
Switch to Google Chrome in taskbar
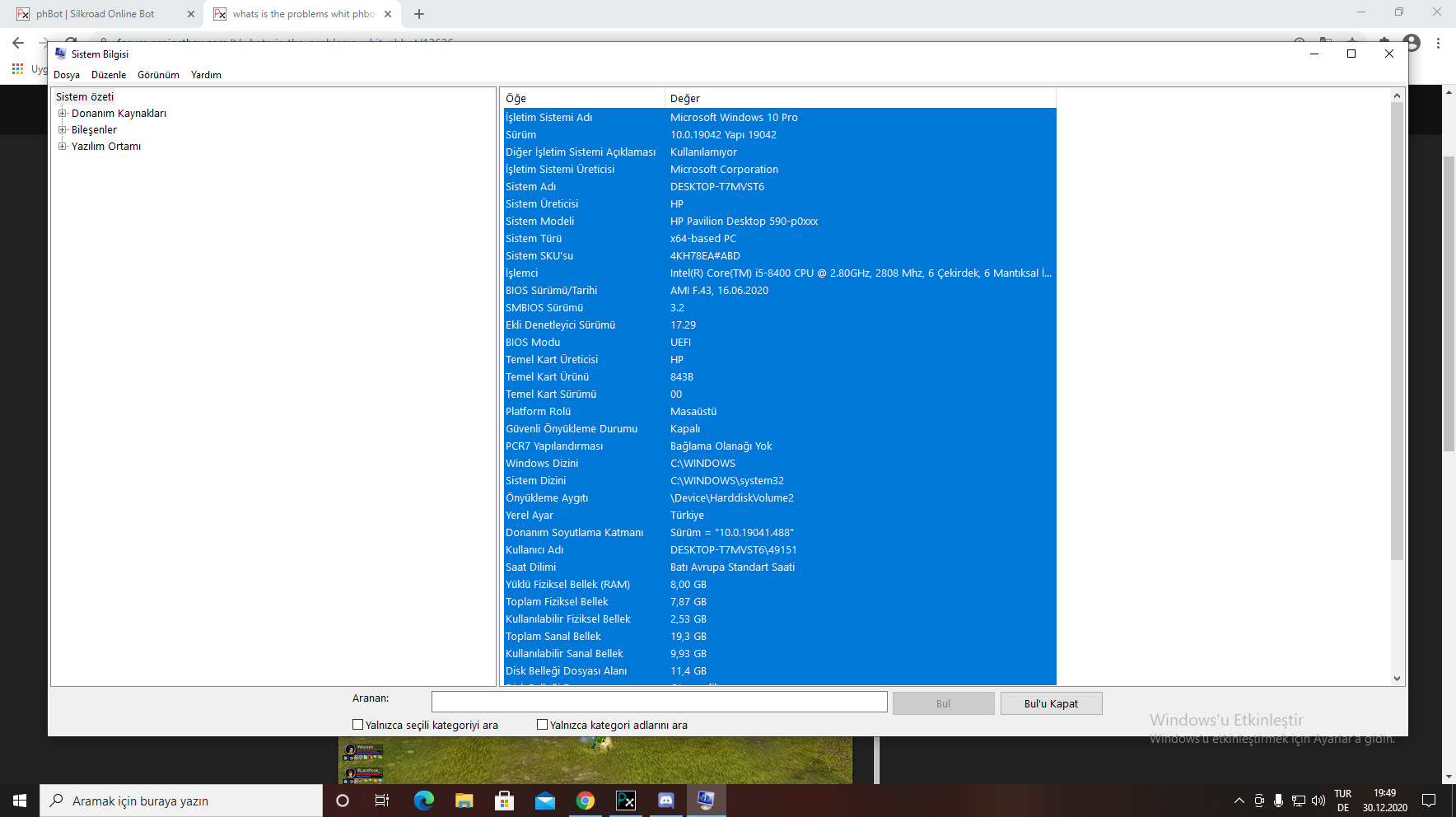(x=585, y=801)
